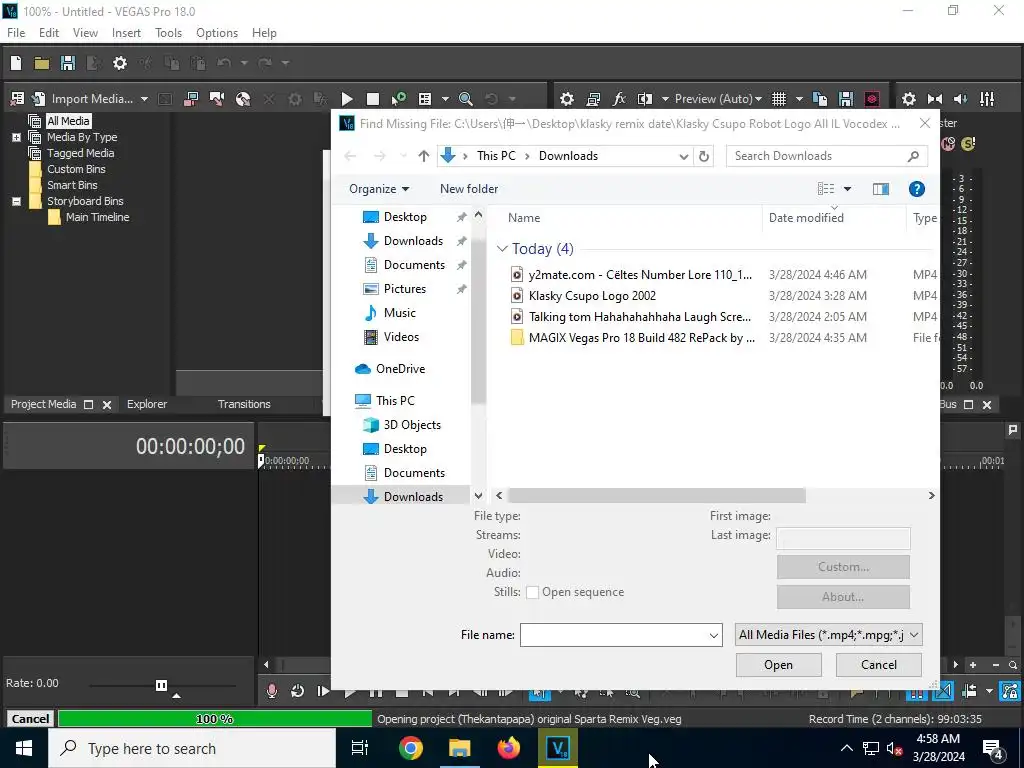The image size is (1024, 768).
Task: Open the Organize dropdown in the dialog
Action: tap(379, 189)
